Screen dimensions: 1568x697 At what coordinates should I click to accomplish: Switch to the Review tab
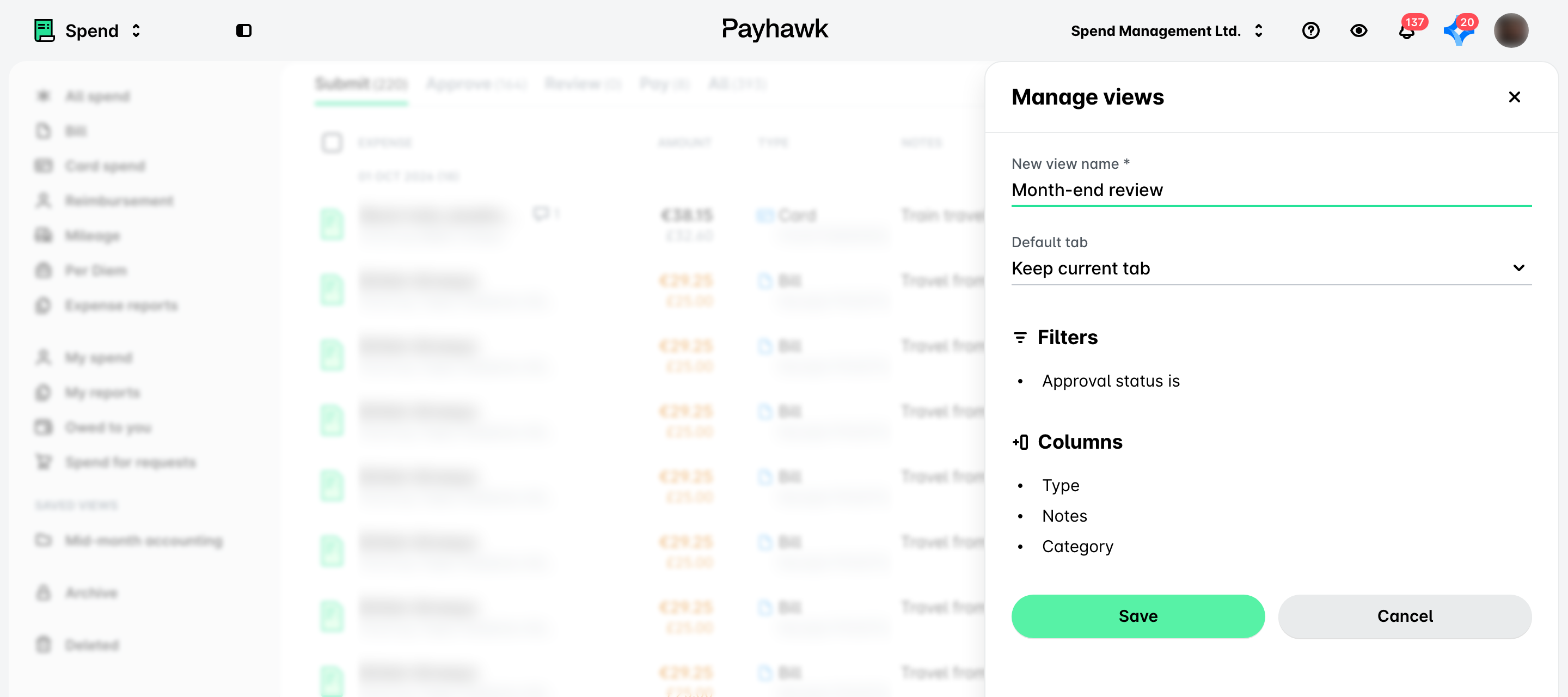(583, 84)
